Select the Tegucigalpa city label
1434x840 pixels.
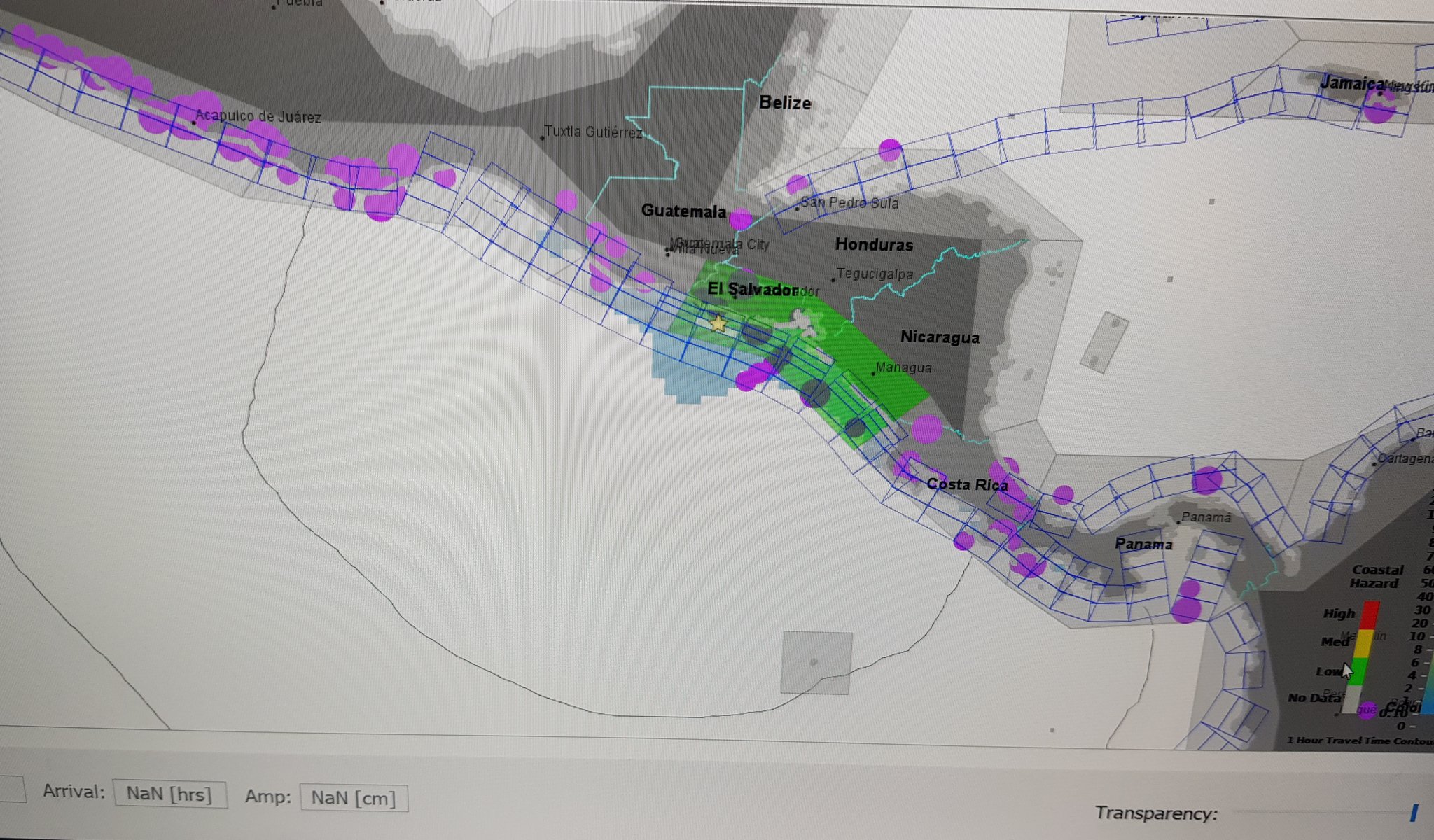[875, 274]
